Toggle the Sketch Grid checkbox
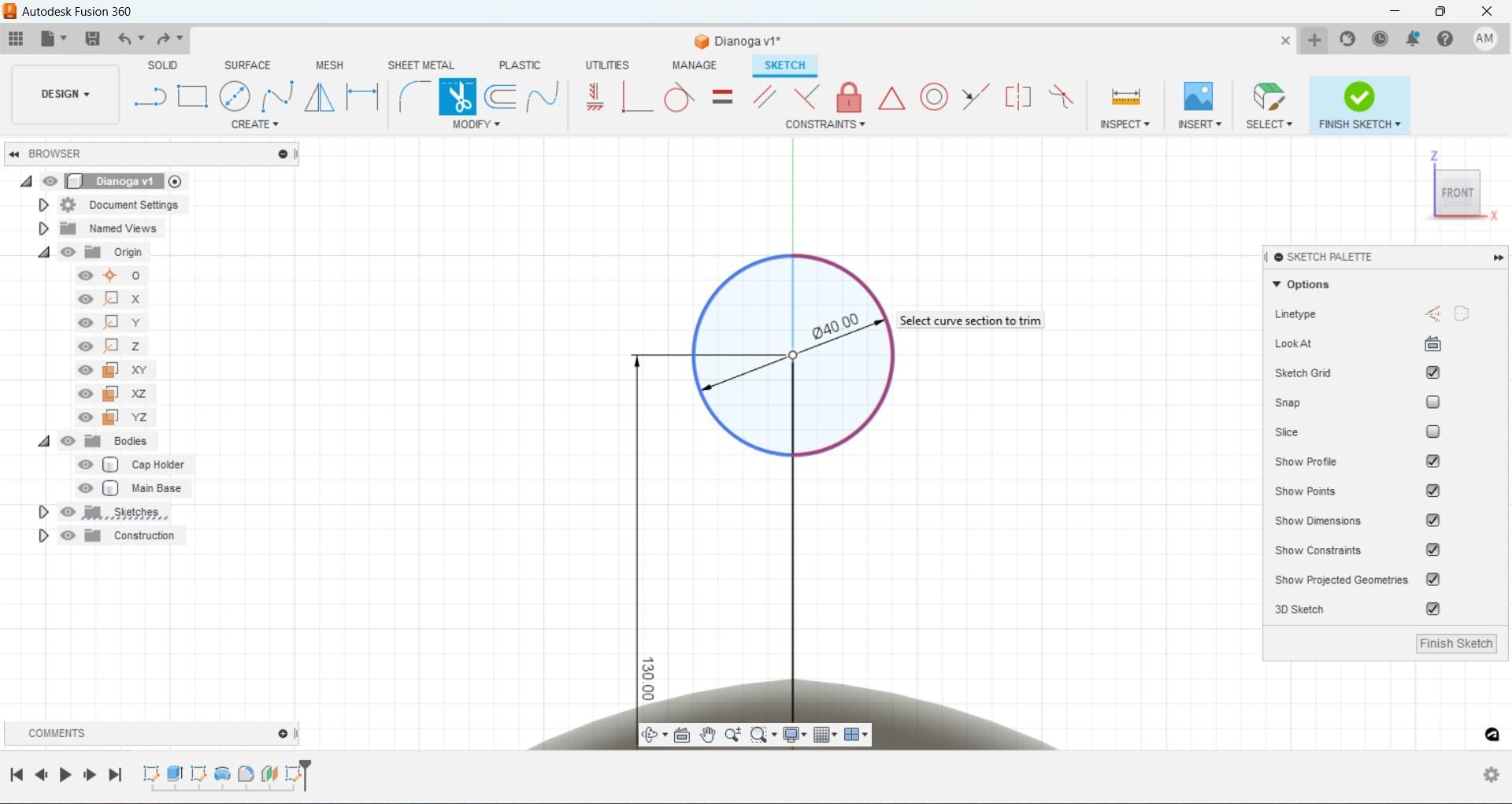Image resolution: width=1512 pixels, height=804 pixels. tap(1432, 372)
